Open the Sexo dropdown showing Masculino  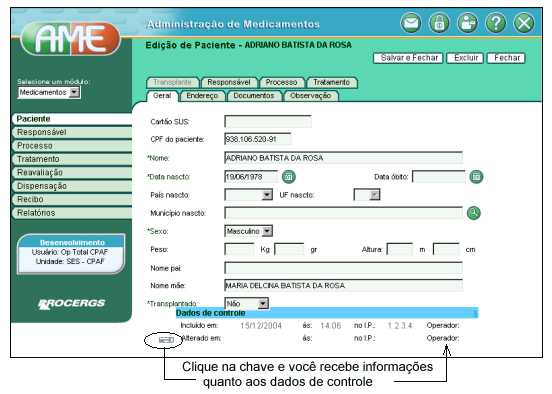(249, 231)
